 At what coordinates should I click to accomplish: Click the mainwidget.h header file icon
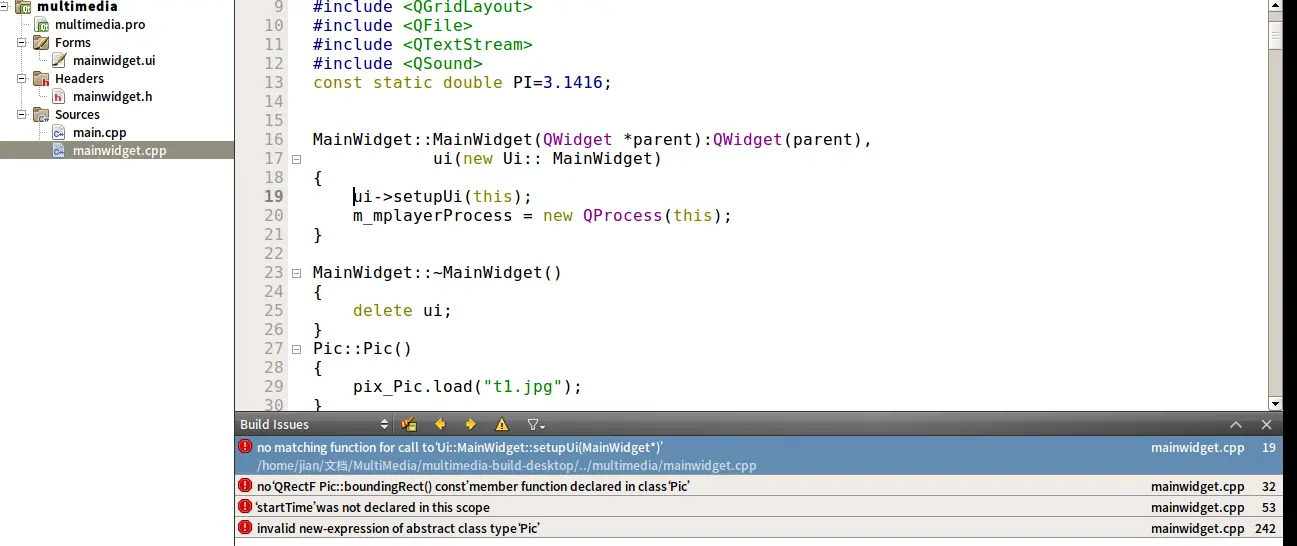tap(59, 97)
